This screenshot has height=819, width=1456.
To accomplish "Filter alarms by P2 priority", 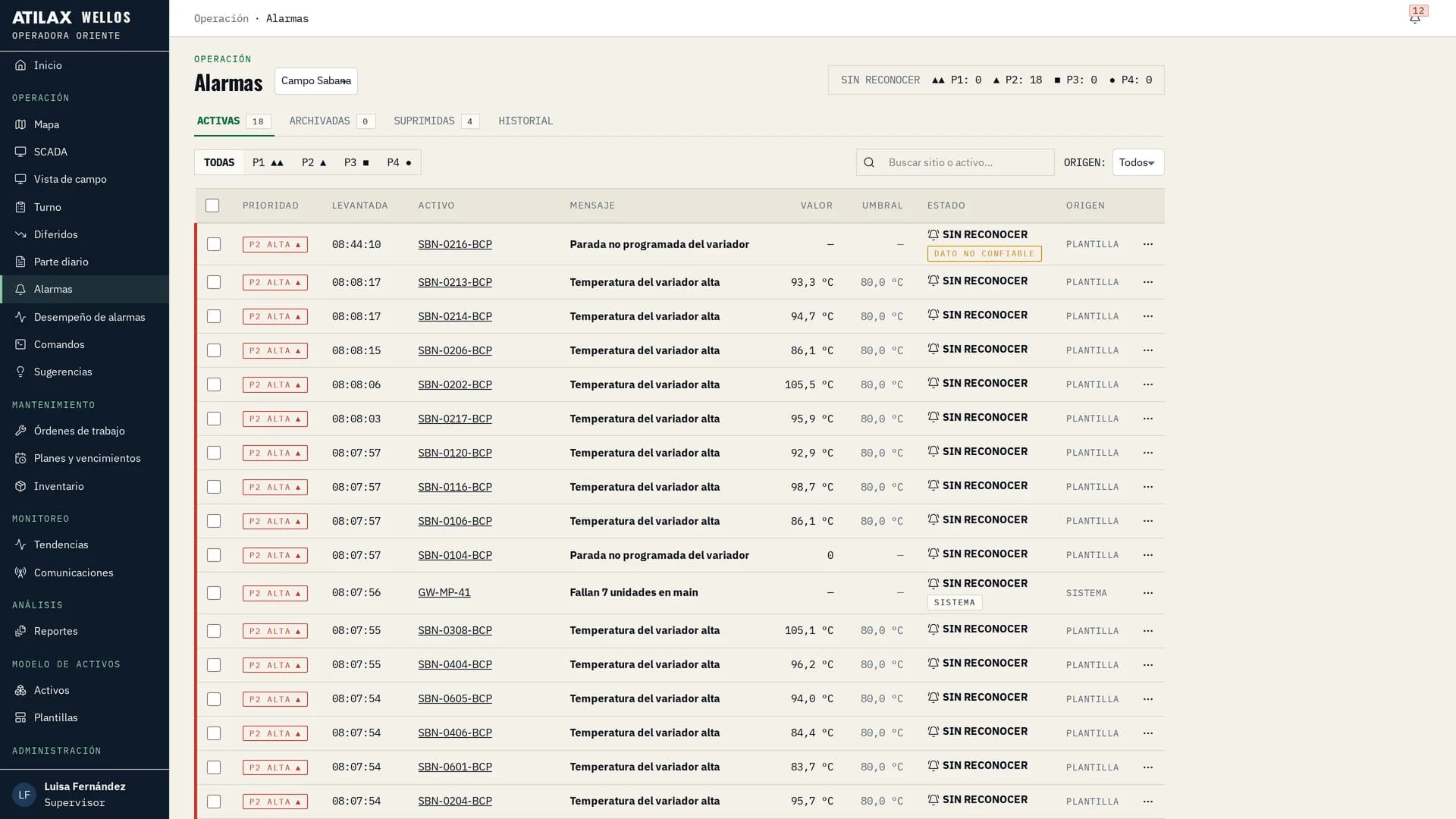I will tap(314, 162).
